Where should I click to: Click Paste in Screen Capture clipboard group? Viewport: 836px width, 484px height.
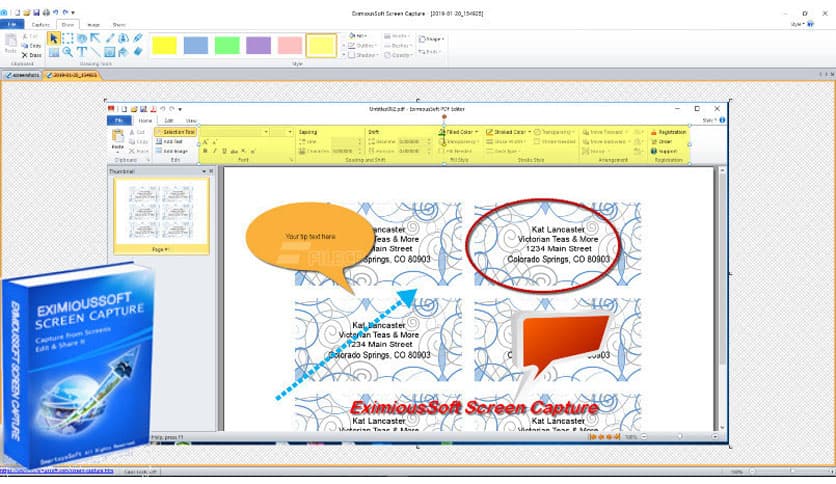(11, 43)
